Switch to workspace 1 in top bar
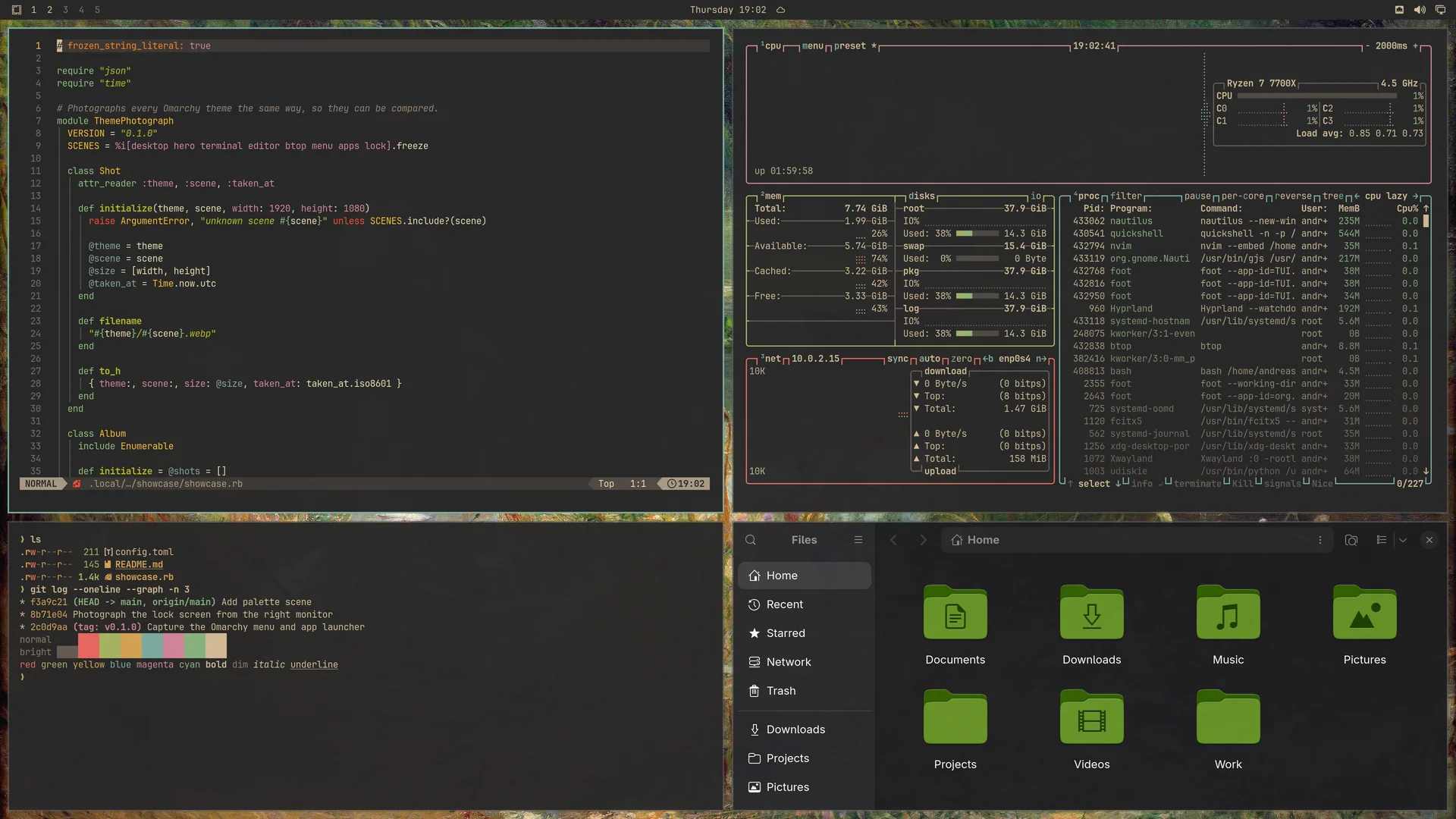The width and height of the screenshot is (1456, 819). (x=33, y=10)
